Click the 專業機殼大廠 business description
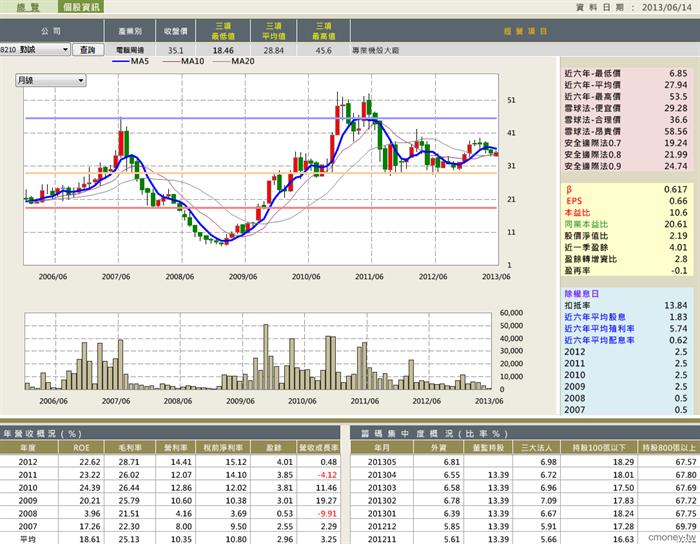 pos(375,50)
